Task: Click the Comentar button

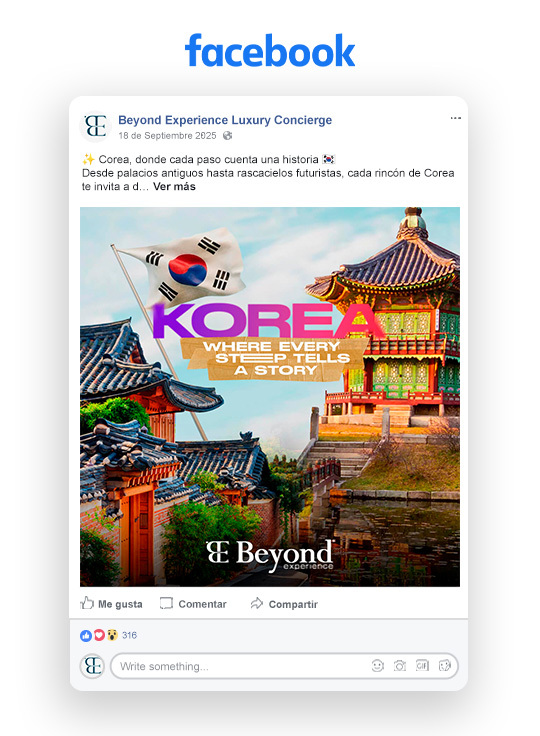Action: (193, 604)
